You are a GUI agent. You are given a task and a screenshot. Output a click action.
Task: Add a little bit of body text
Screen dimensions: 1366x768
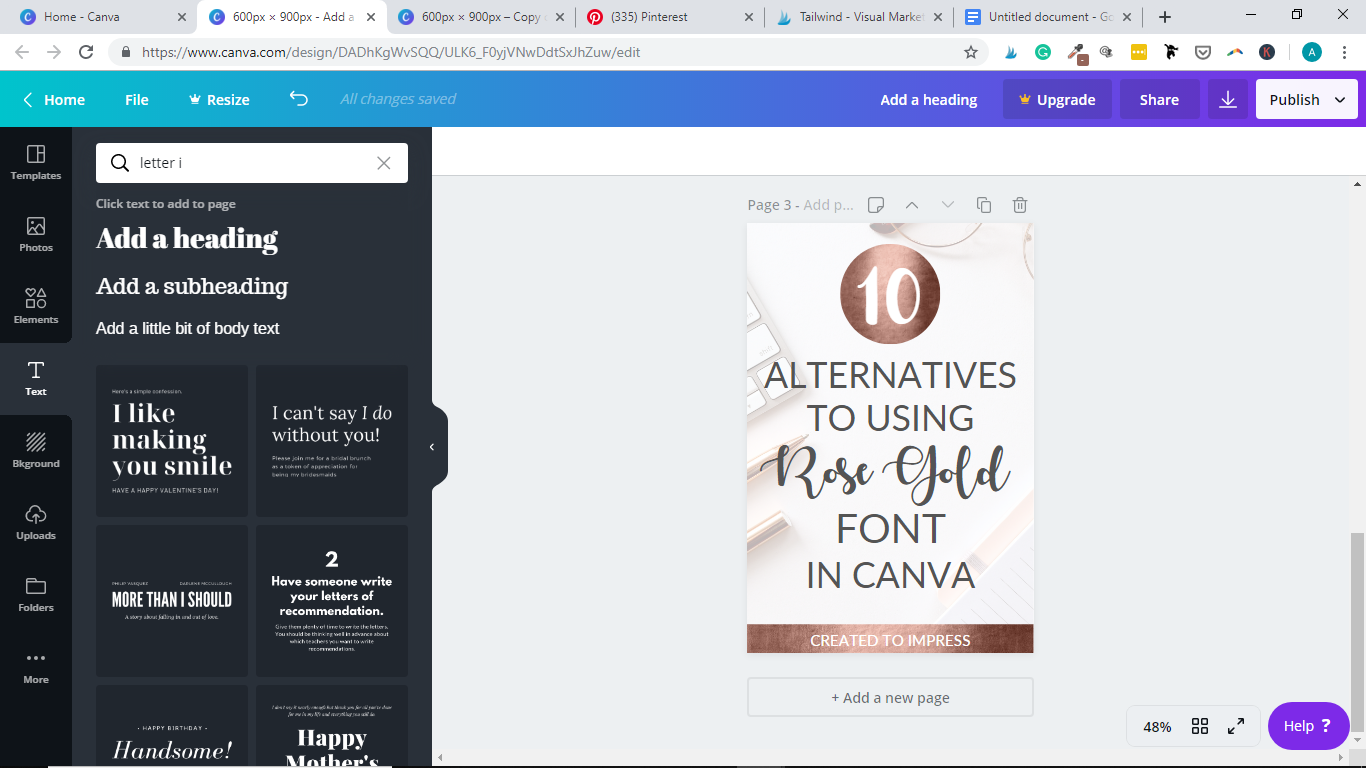click(x=188, y=328)
